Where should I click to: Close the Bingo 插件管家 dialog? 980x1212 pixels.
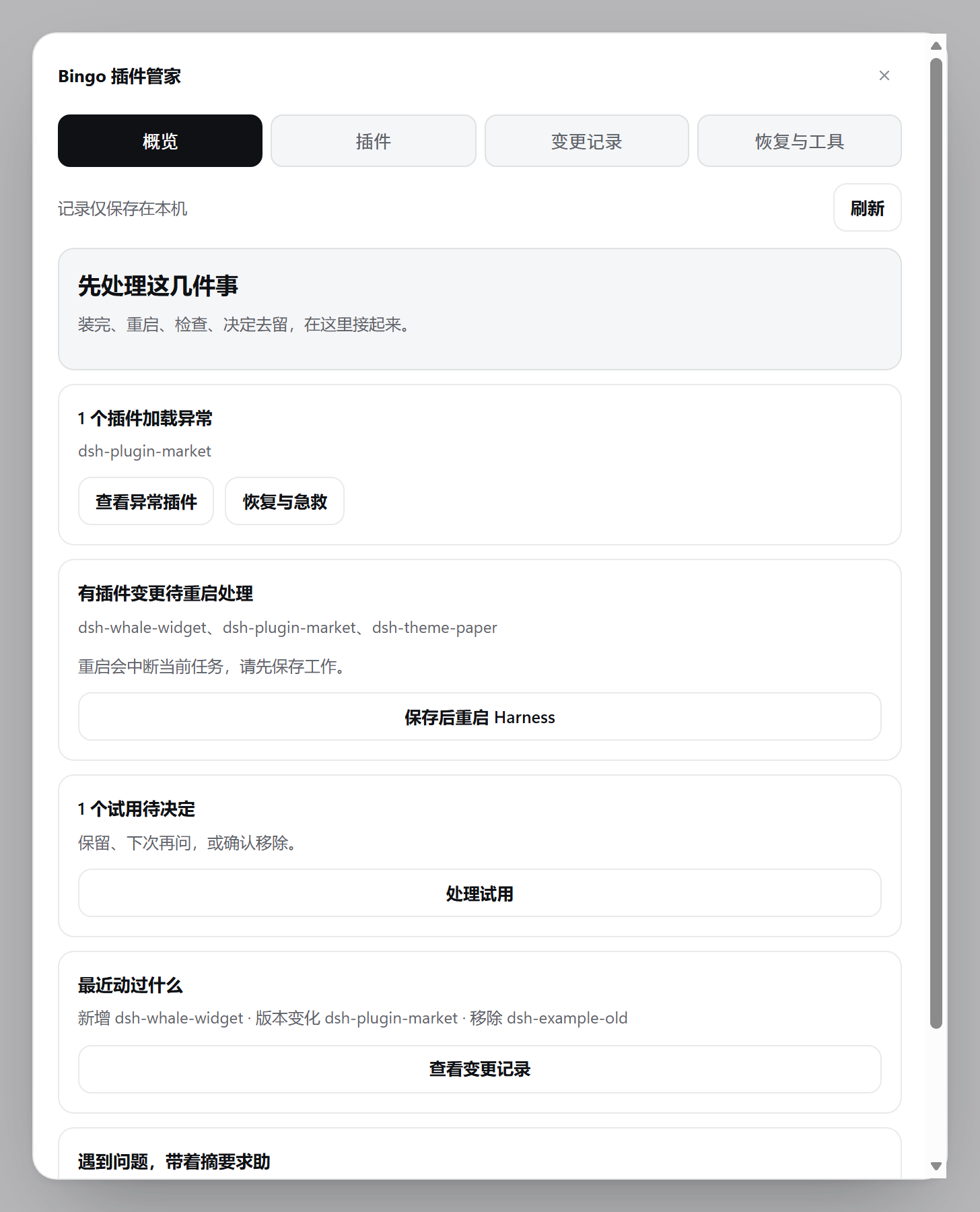884,75
